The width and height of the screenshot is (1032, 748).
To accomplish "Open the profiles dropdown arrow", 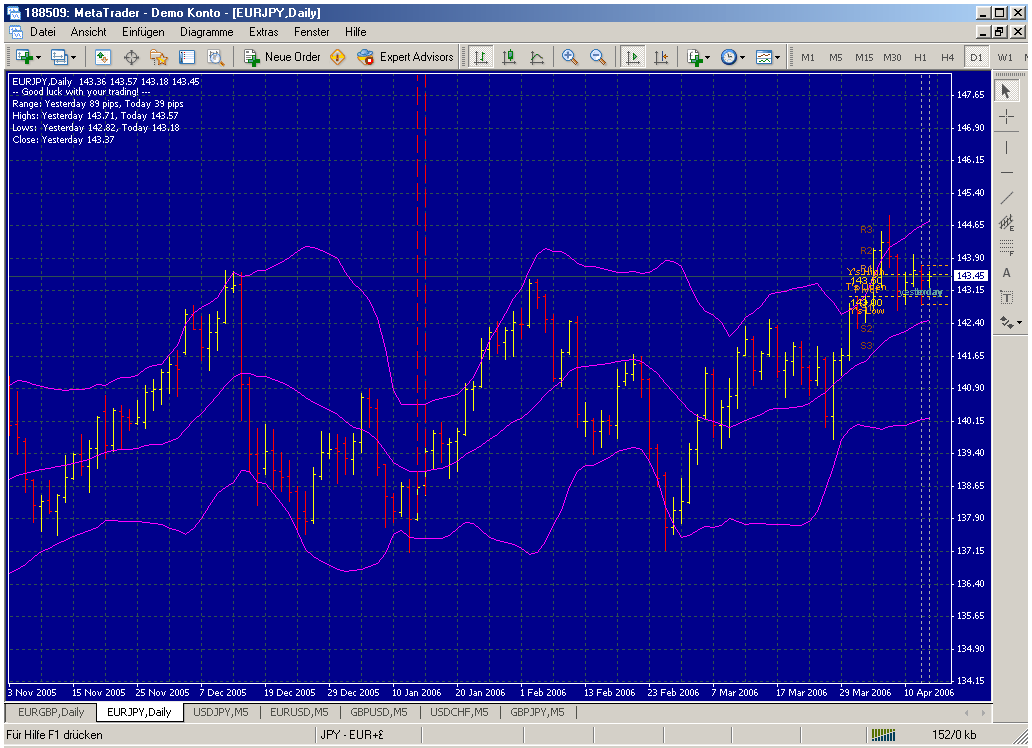I will pos(73,58).
